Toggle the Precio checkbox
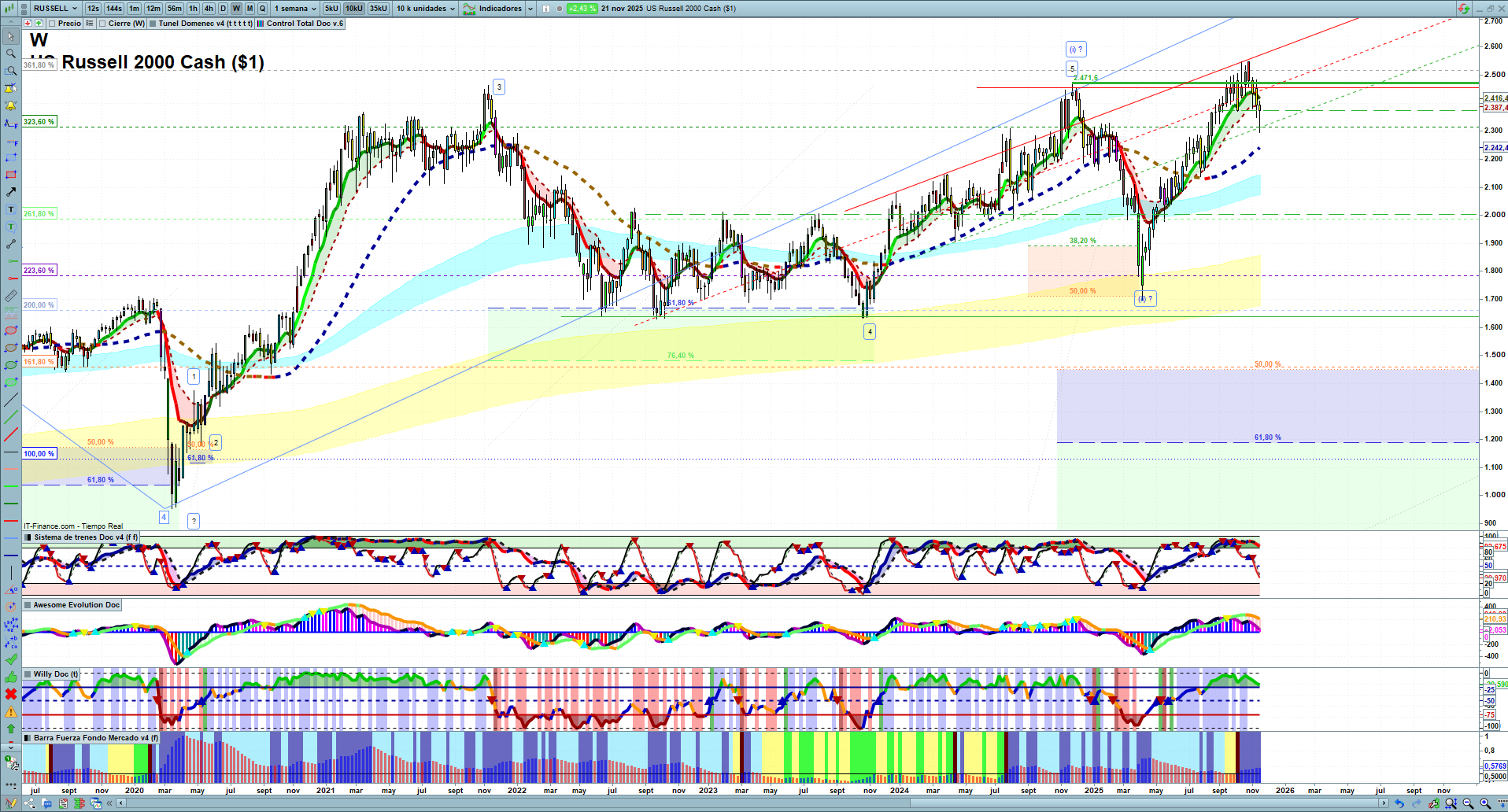Viewport: 1508px width, 812px height. [52, 24]
